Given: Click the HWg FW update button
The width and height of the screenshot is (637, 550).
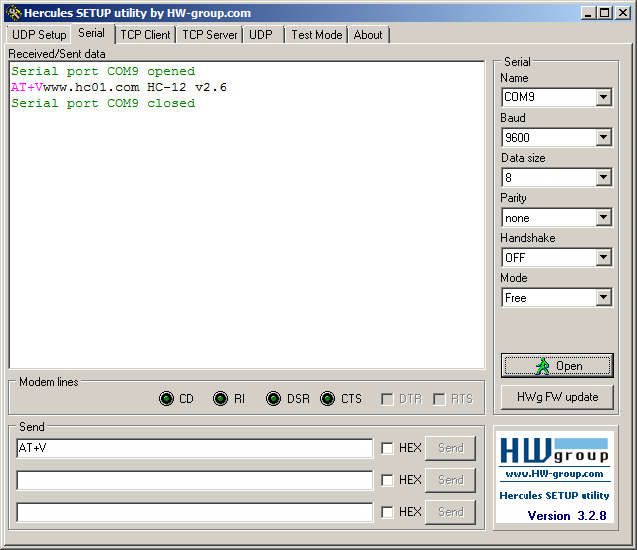Looking at the screenshot, I should [x=557, y=397].
